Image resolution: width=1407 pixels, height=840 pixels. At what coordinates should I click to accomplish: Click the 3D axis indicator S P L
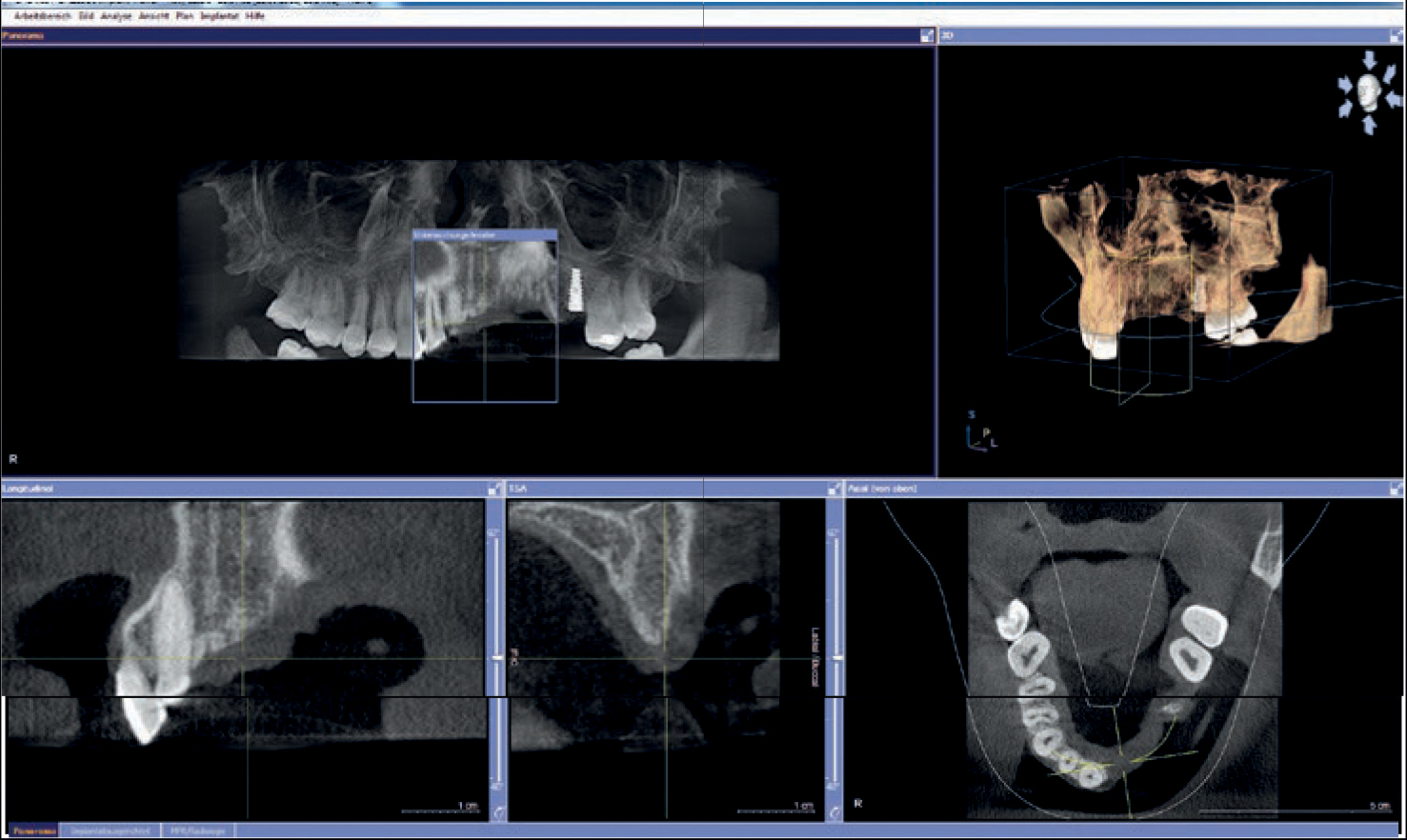(x=981, y=432)
